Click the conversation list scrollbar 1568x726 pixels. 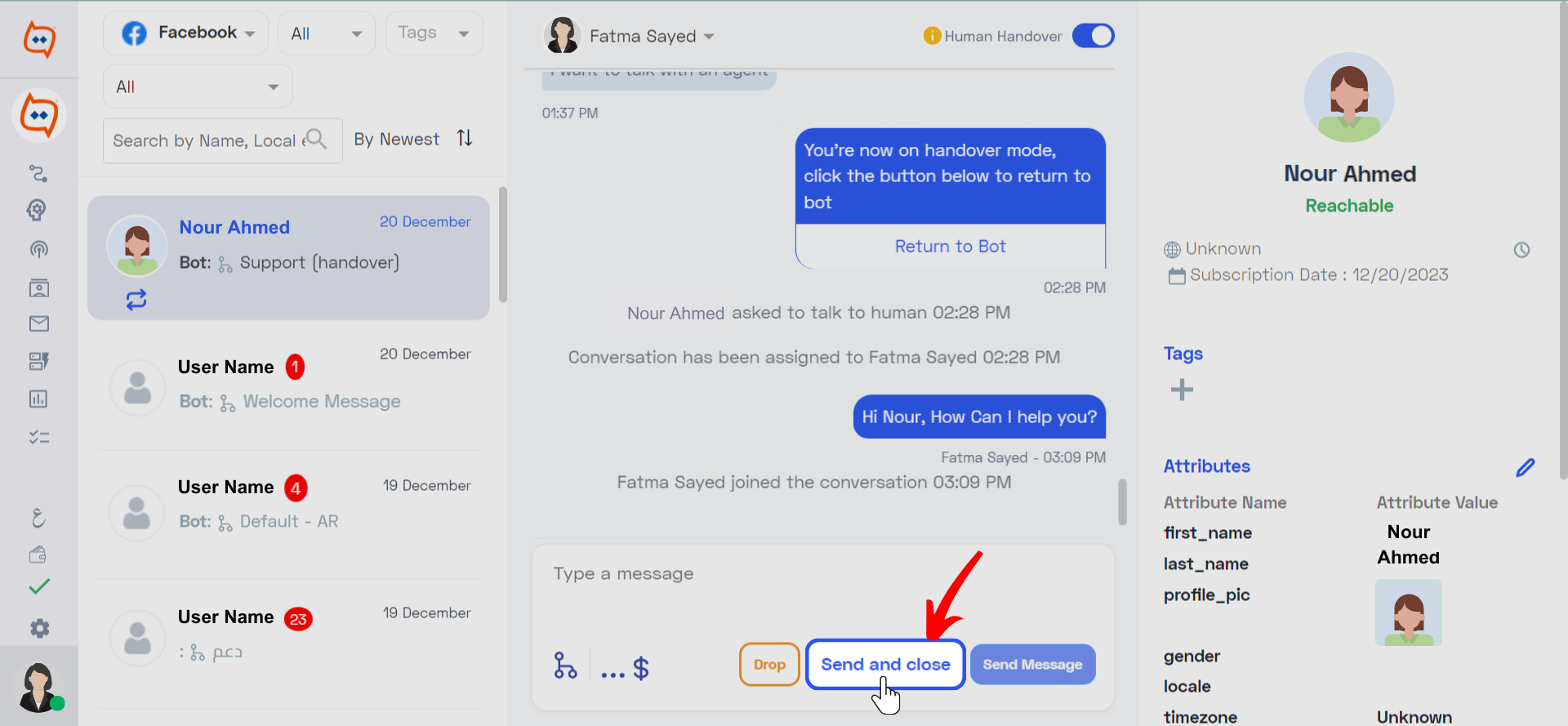tap(503, 245)
